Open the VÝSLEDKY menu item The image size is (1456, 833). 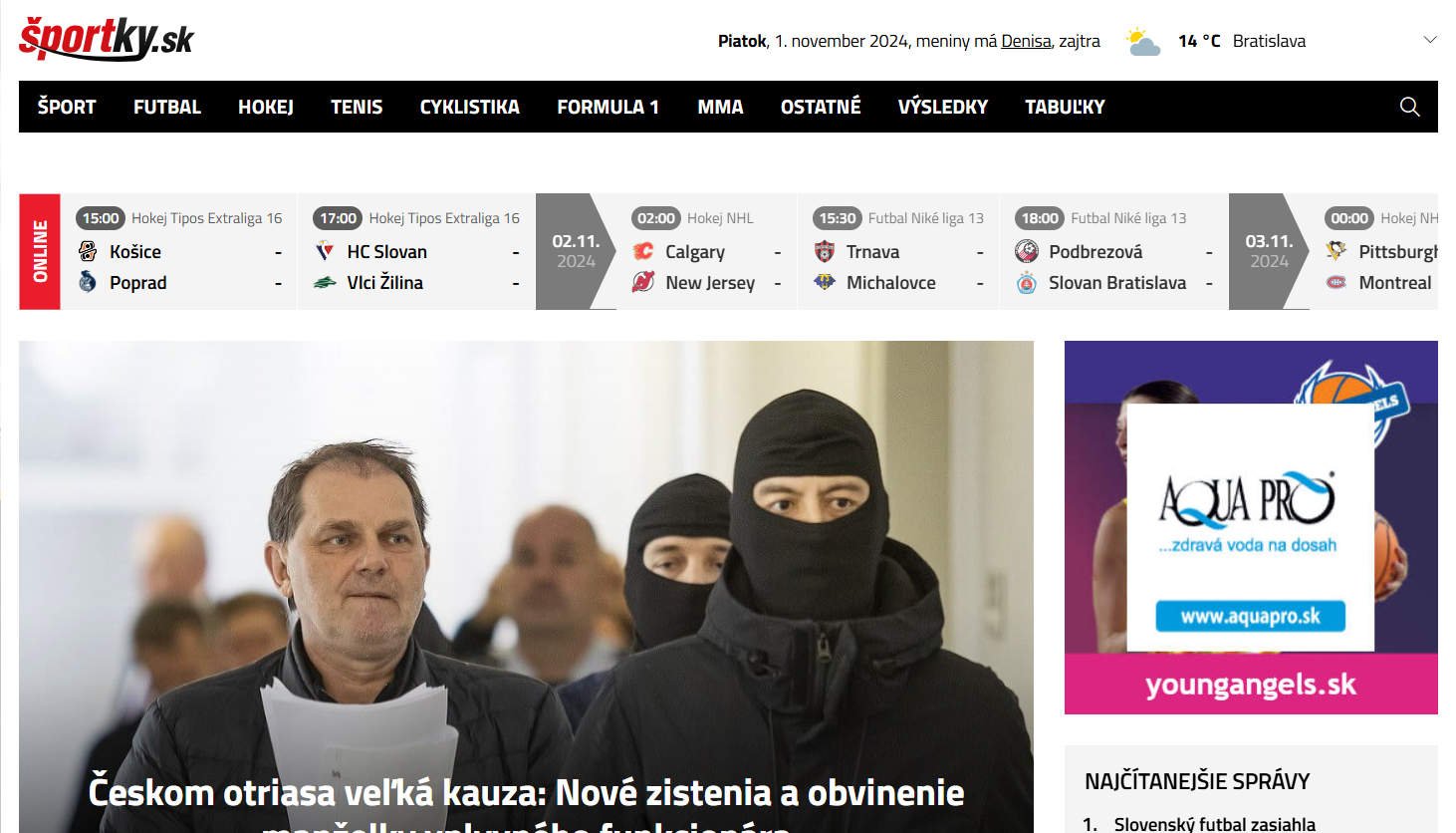click(x=942, y=107)
